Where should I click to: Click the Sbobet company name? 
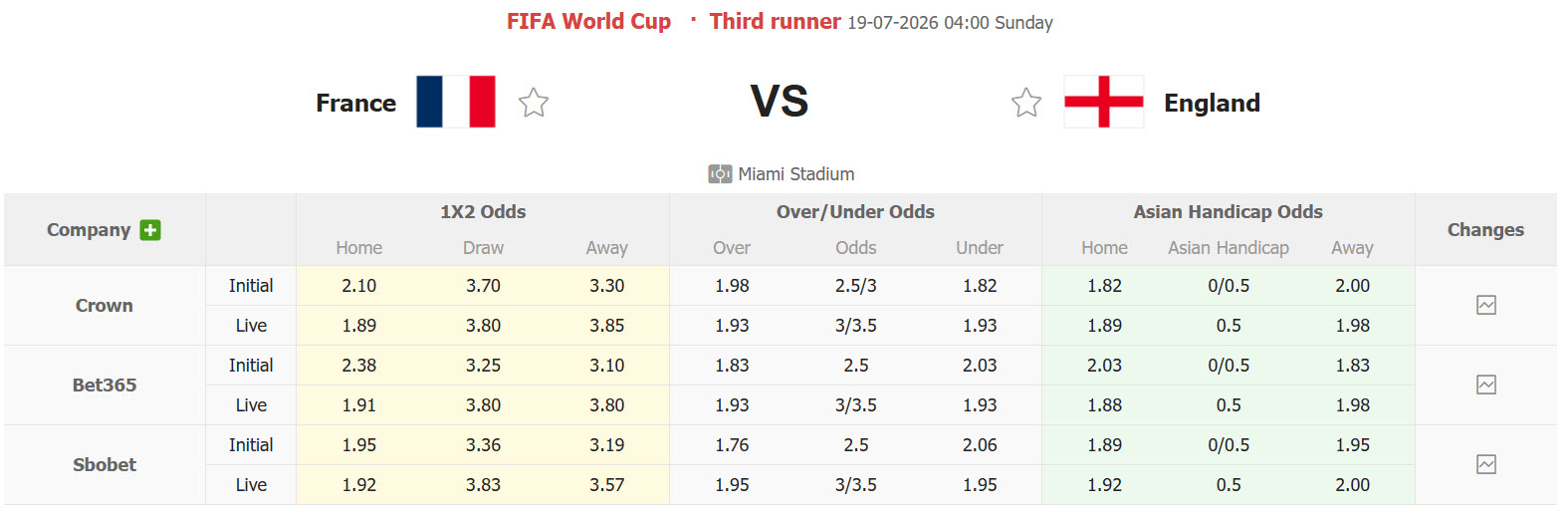pos(105,464)
